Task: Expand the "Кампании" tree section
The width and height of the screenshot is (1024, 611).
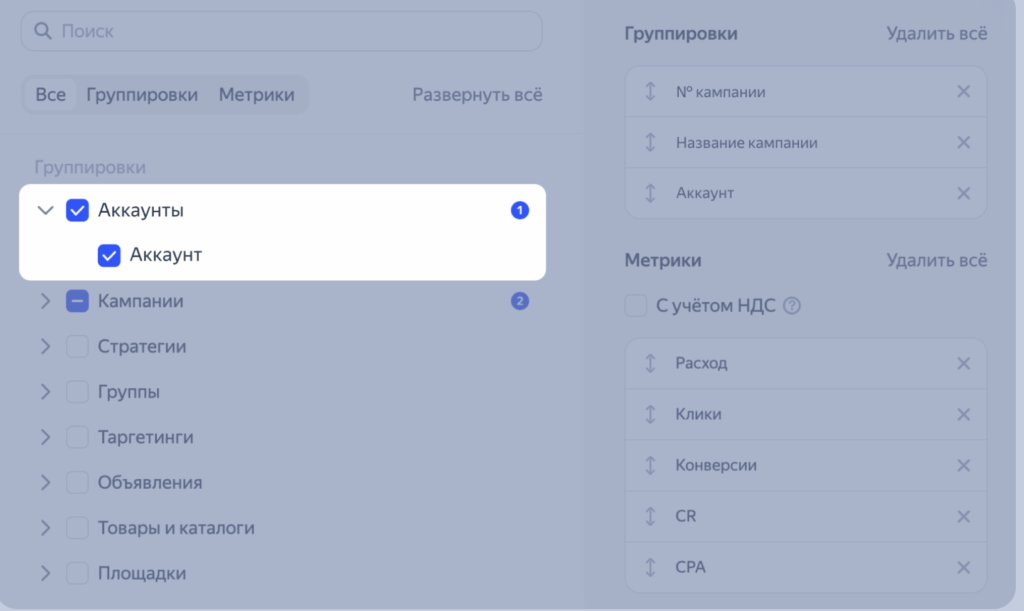Action: 45,301
